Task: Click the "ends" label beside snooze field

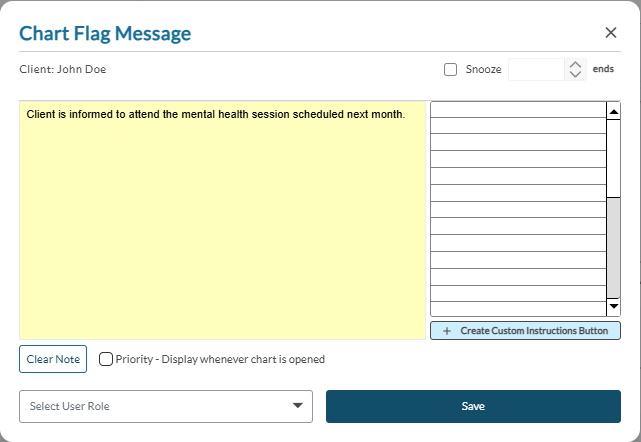Action: click(603, 70)
